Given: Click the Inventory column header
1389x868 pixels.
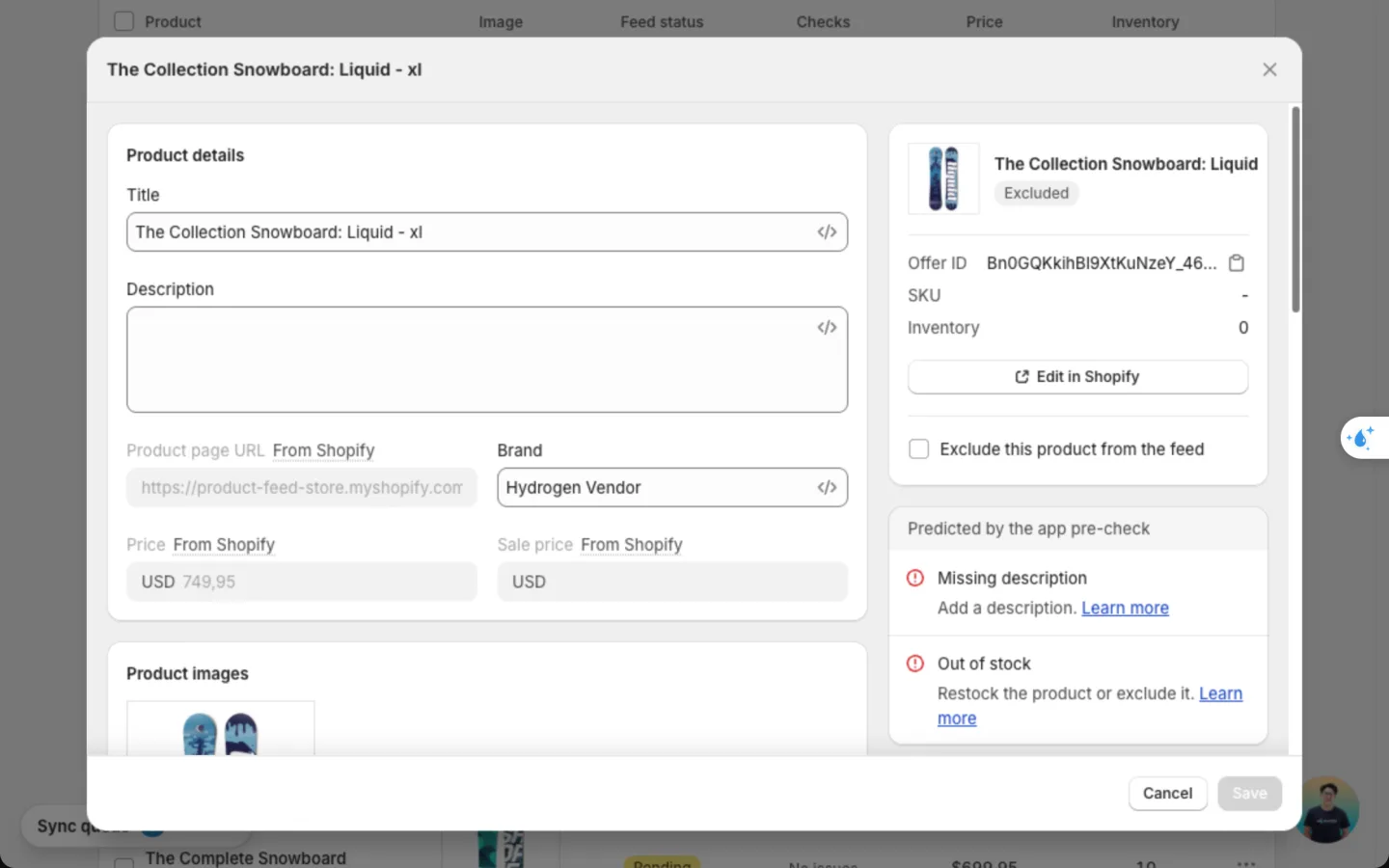Looking at the screenshot, I should click(x=1145, y=21).
